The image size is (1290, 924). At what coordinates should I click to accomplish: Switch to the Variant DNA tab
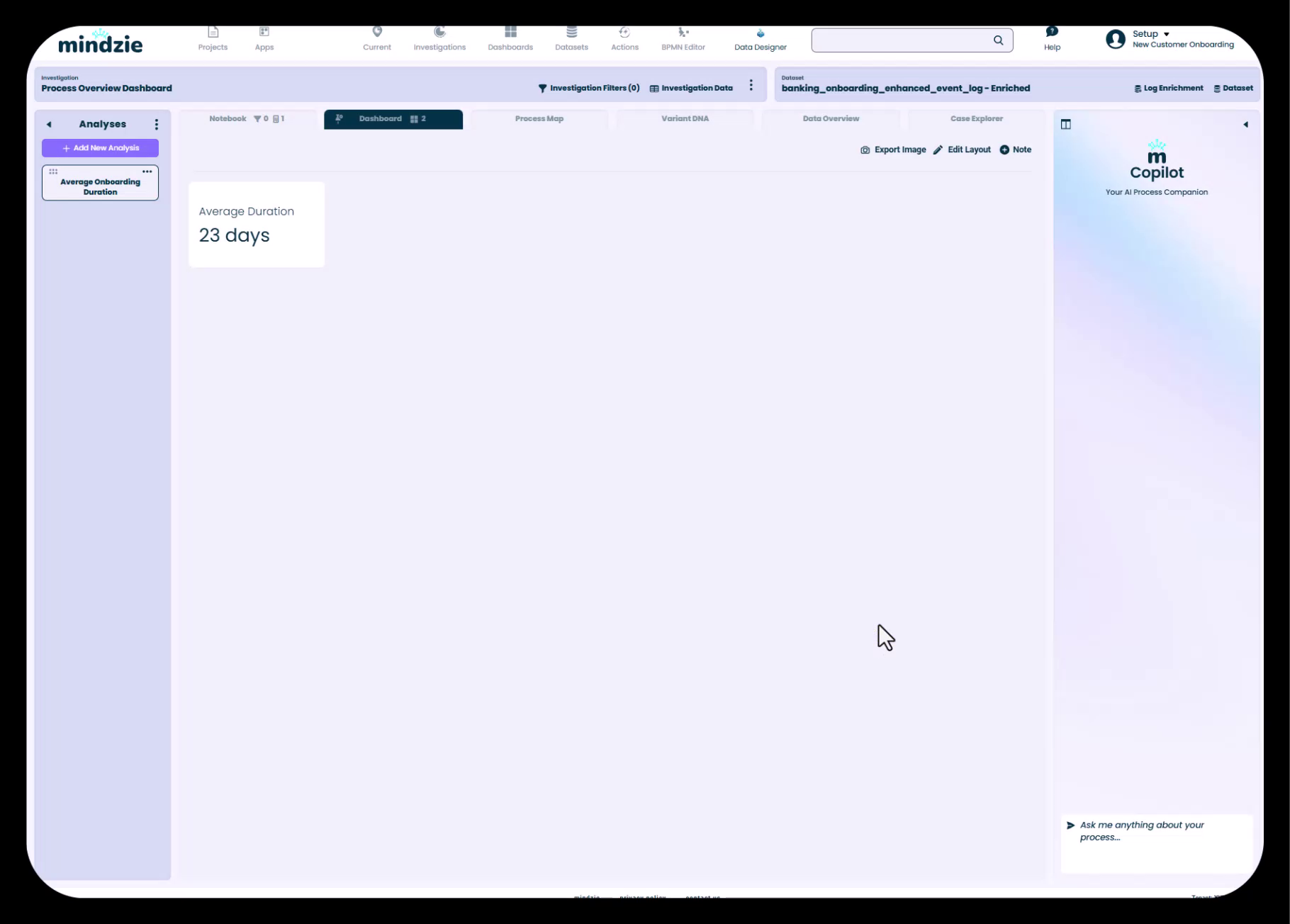point(685,119)
